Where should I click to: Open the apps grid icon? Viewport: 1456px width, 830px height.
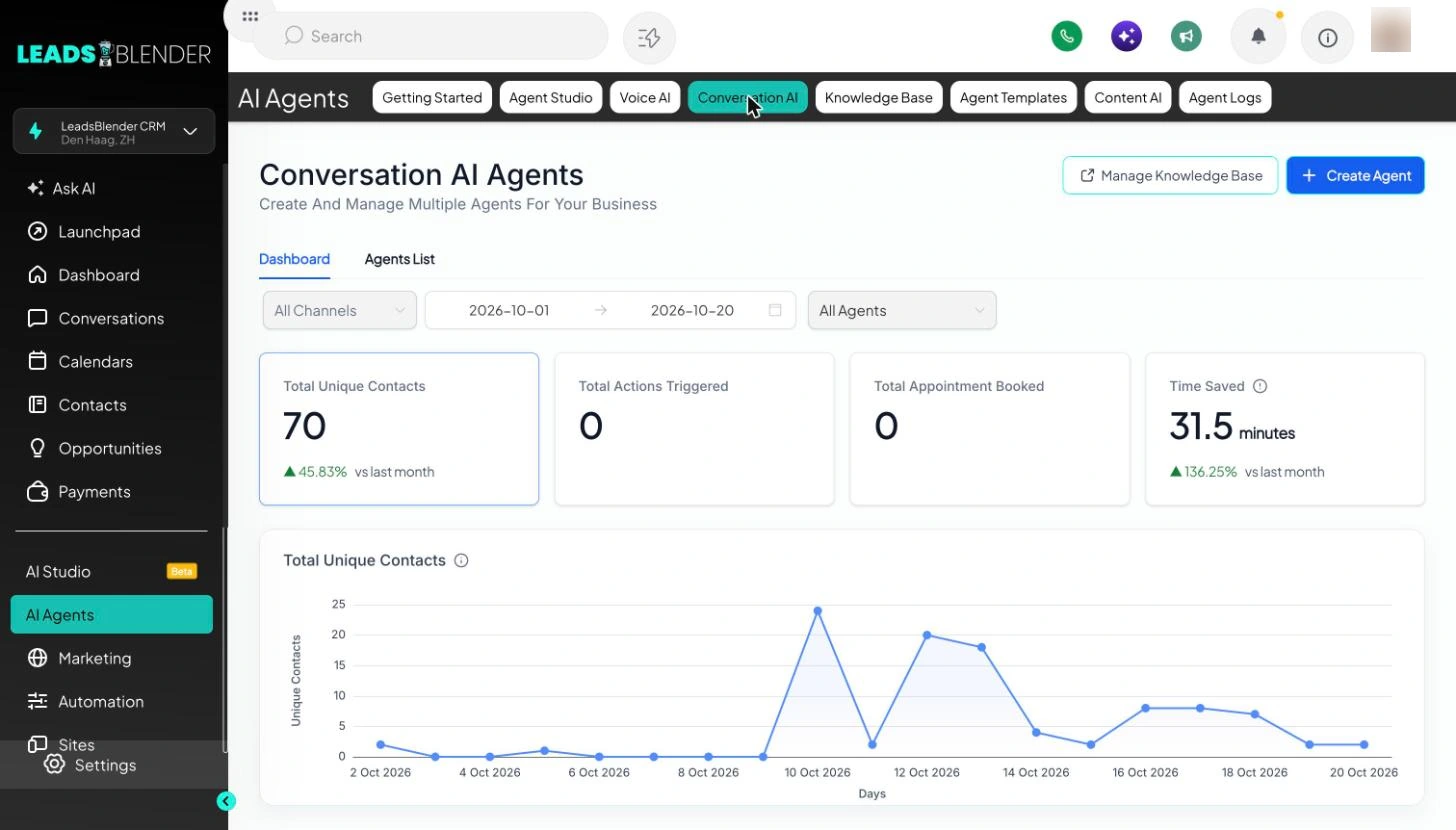[250, 17]
